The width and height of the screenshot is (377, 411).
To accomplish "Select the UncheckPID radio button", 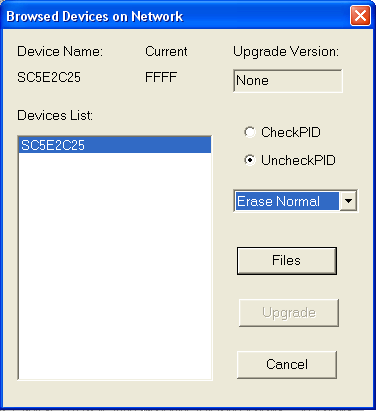I will 249,160.
